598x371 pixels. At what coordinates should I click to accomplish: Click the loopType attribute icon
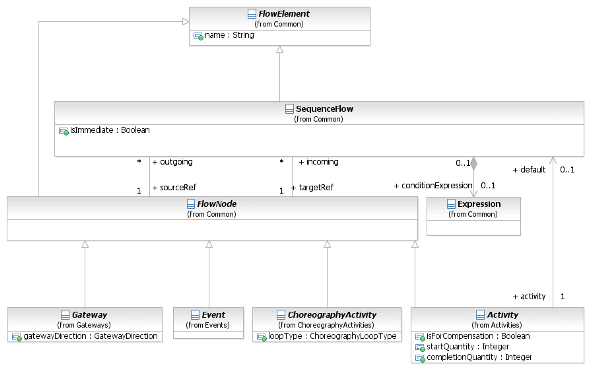pyautogui.click(x=262, y=337)
